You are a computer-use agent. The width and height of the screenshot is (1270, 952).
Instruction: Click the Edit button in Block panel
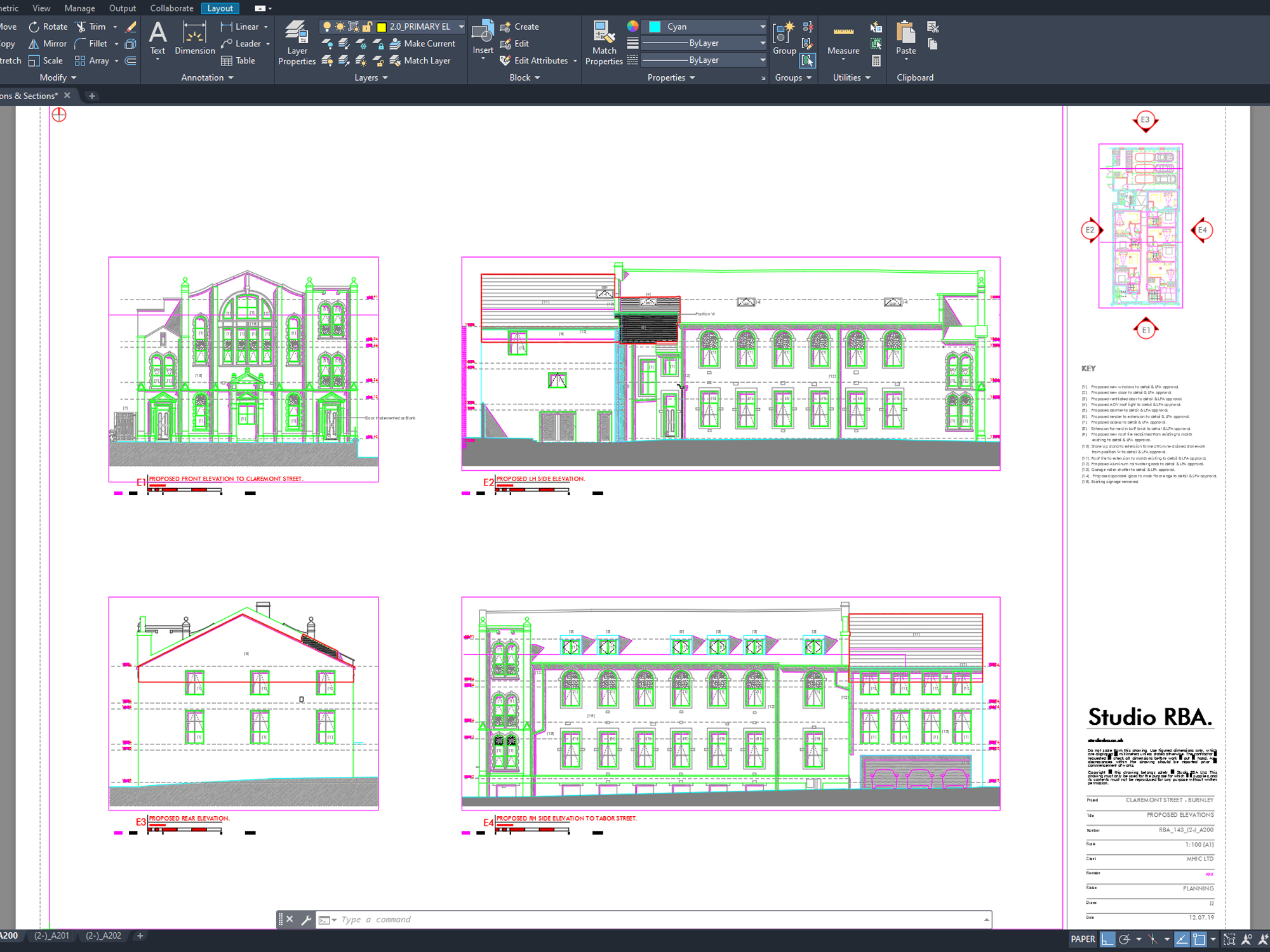[x=520, y=43]
